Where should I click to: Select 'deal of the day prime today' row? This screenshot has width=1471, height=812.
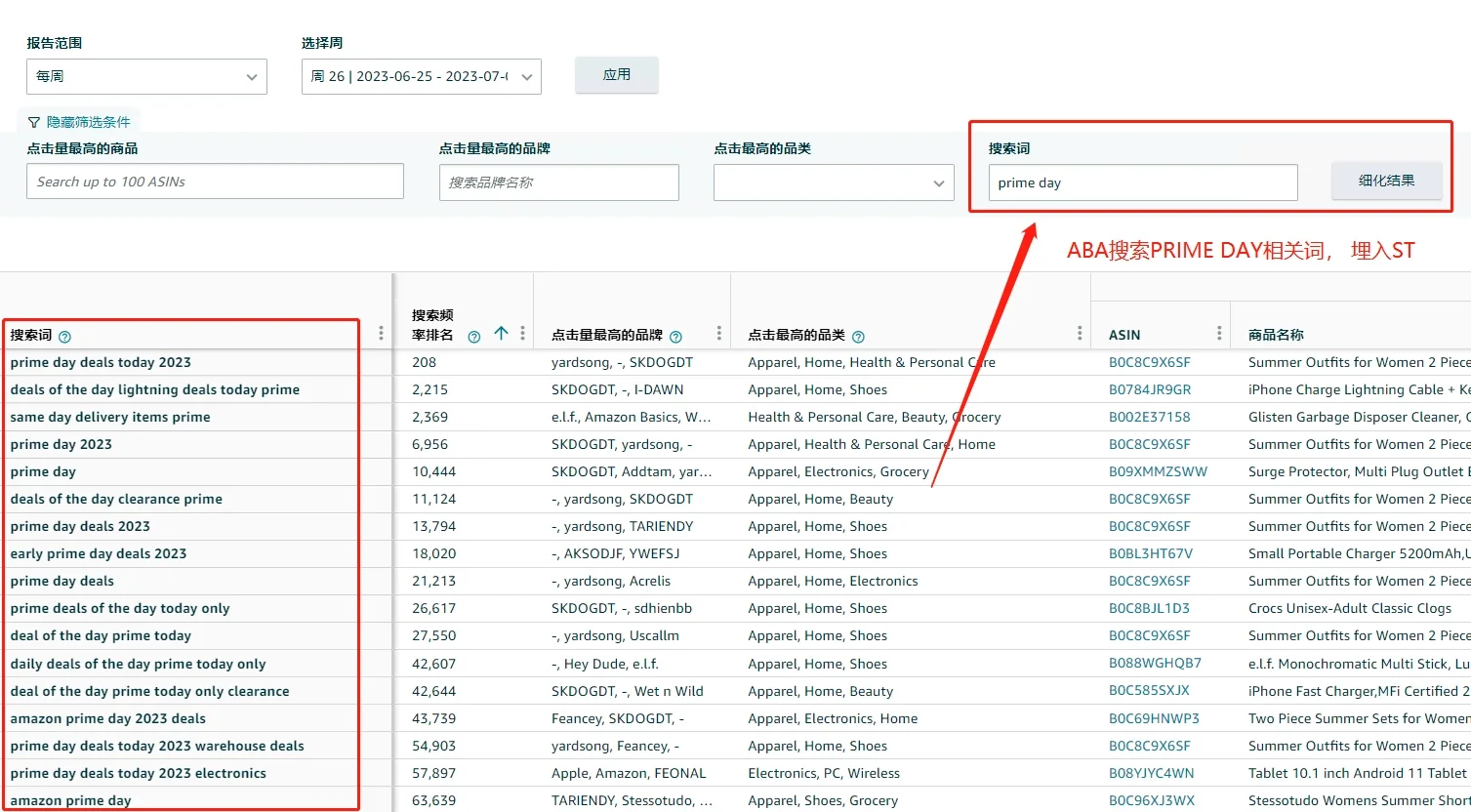pyautogui.click(x=101, y=635)
